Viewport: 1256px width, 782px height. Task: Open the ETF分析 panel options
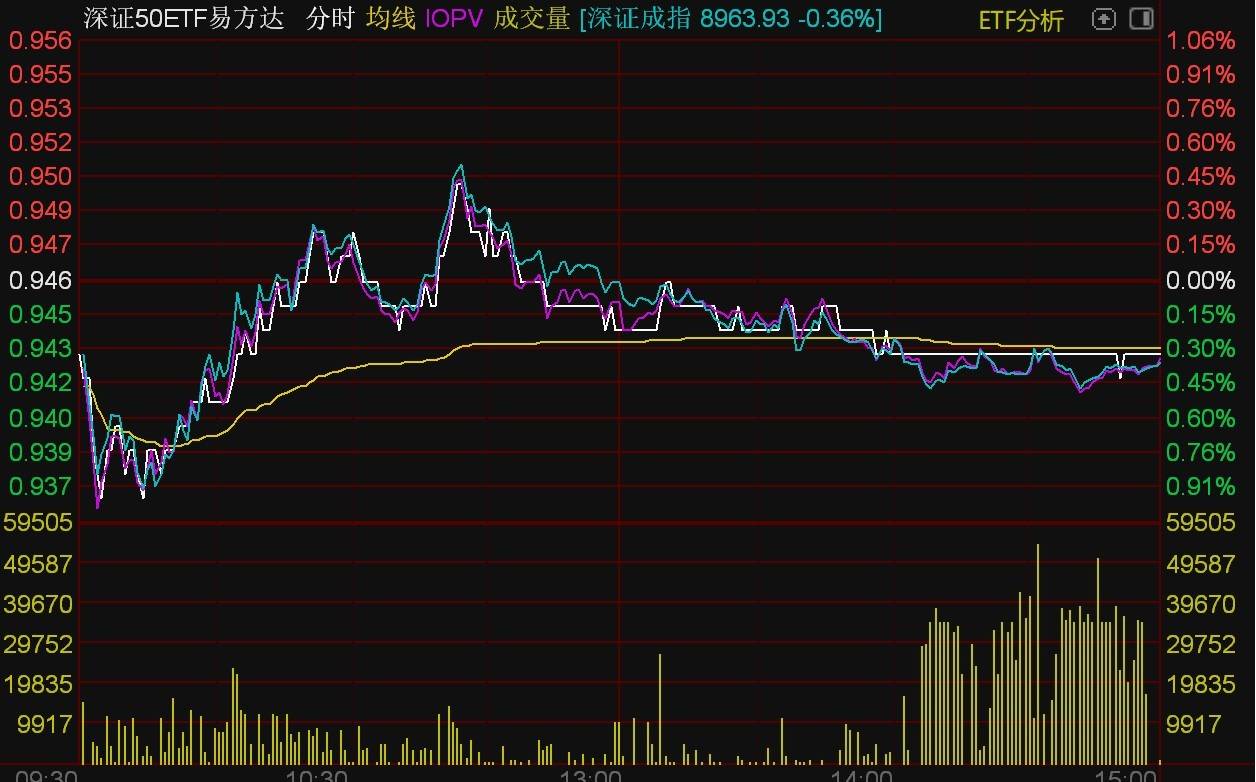coord(1017,18)
